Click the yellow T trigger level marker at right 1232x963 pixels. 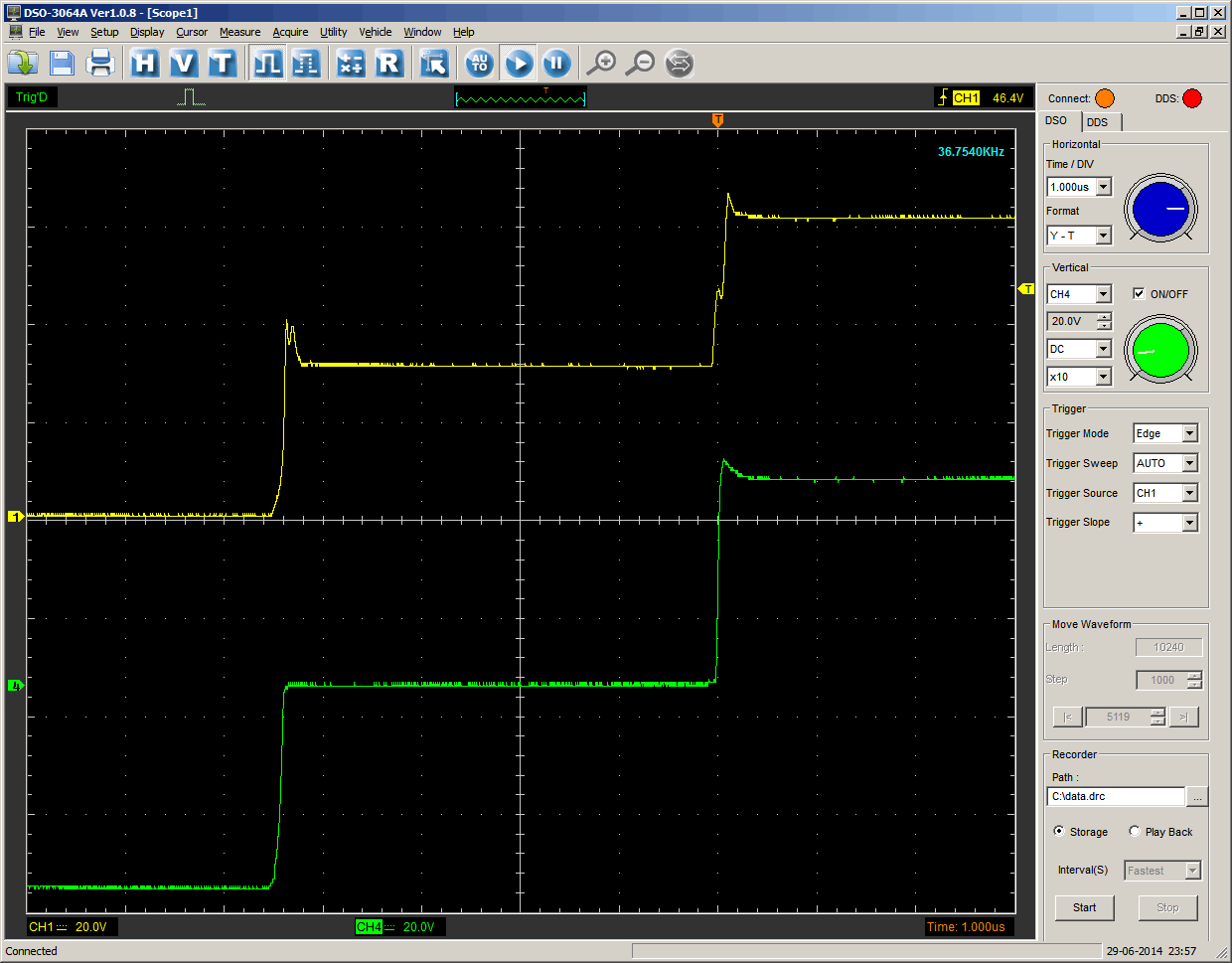point(1026,289)
